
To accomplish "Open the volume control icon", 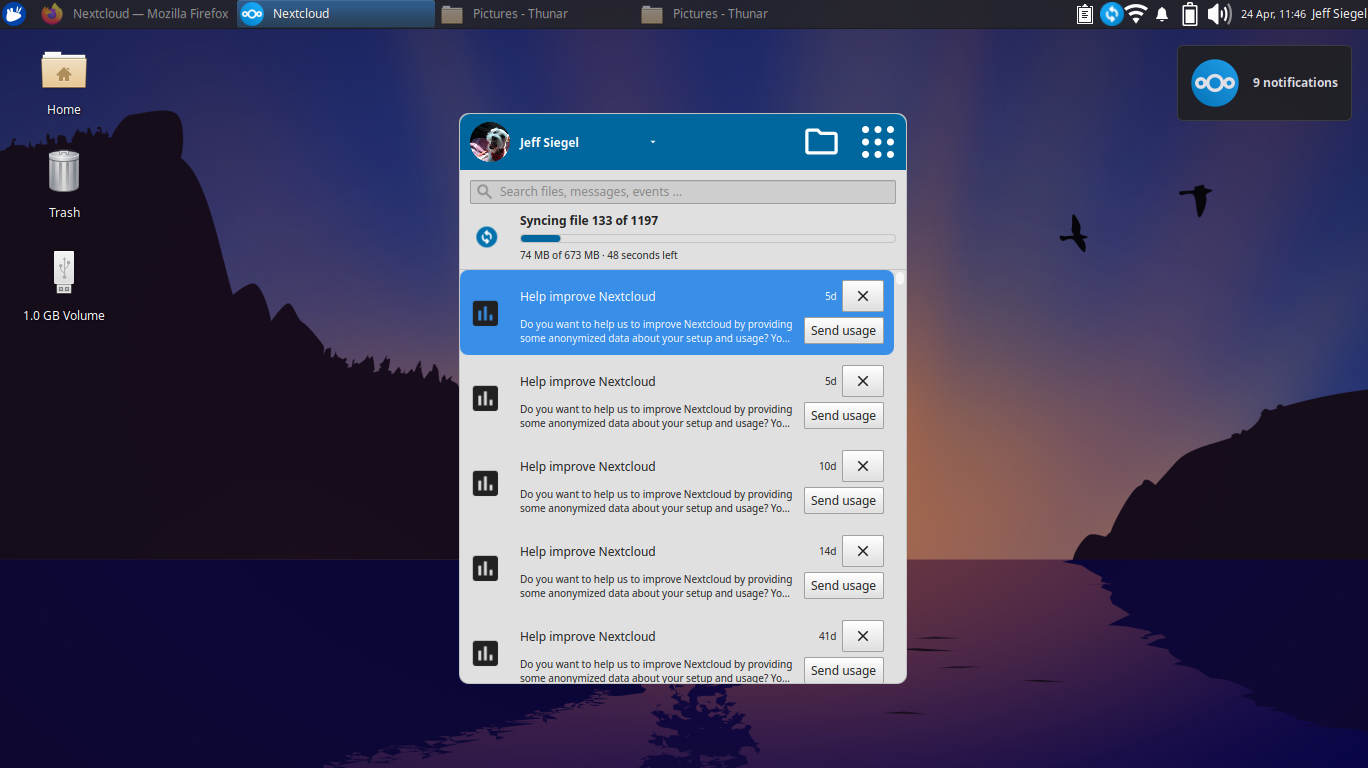I will (1218, 14).
